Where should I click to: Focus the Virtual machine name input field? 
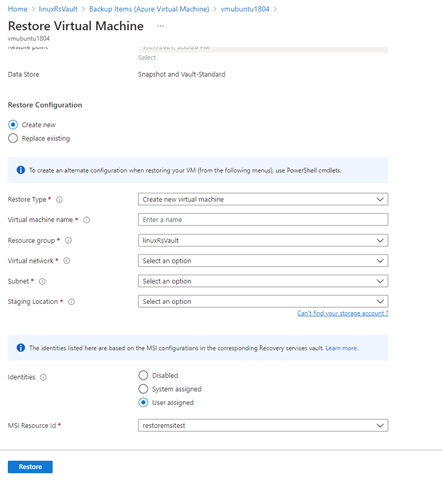pos(263,220)
